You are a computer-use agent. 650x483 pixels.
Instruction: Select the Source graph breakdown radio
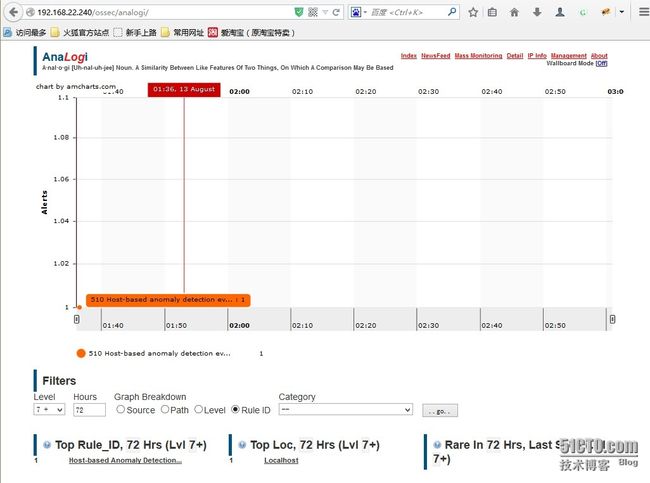[120, 409]
